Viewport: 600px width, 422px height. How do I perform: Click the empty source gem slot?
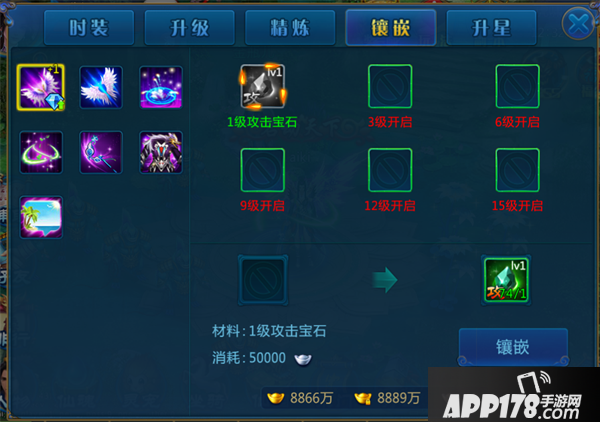263,280
